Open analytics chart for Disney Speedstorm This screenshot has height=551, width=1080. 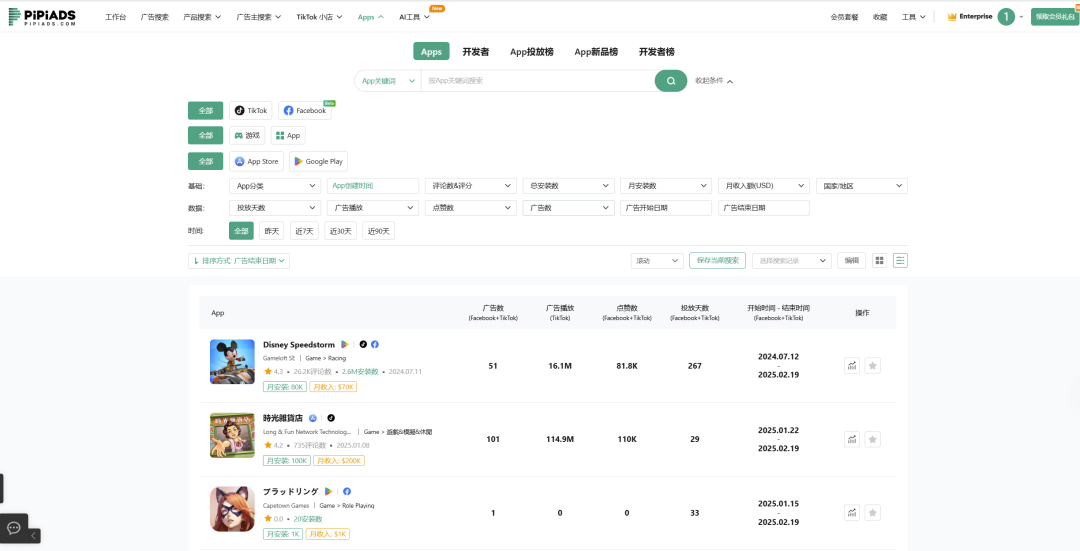pyautogui.click(x=852, y=366)
